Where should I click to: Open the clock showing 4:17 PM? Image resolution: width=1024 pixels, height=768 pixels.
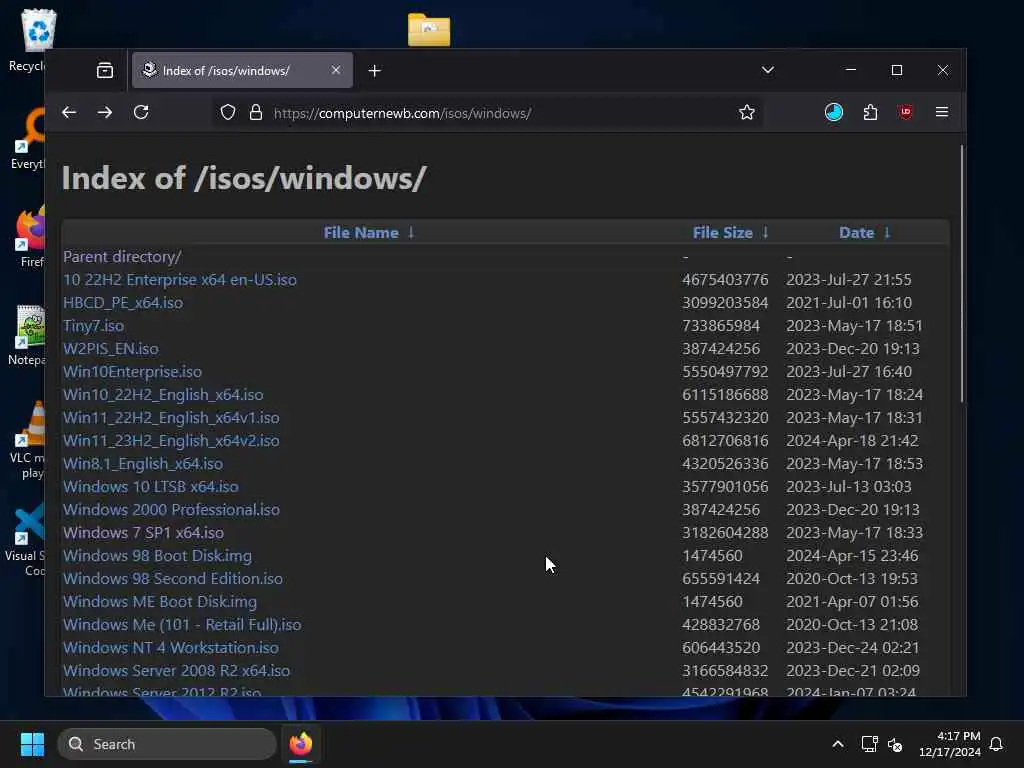point(950,744)
